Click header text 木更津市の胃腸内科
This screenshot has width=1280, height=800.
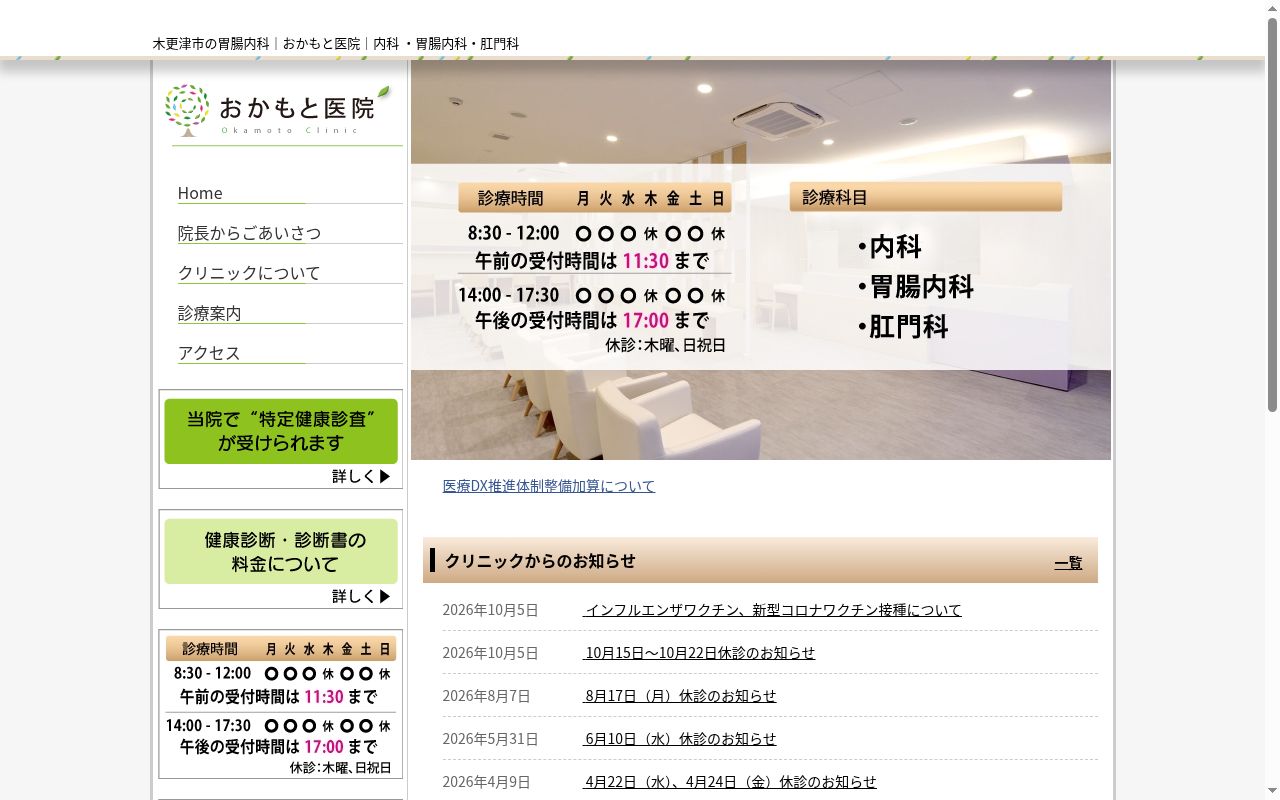coord(211,44)
